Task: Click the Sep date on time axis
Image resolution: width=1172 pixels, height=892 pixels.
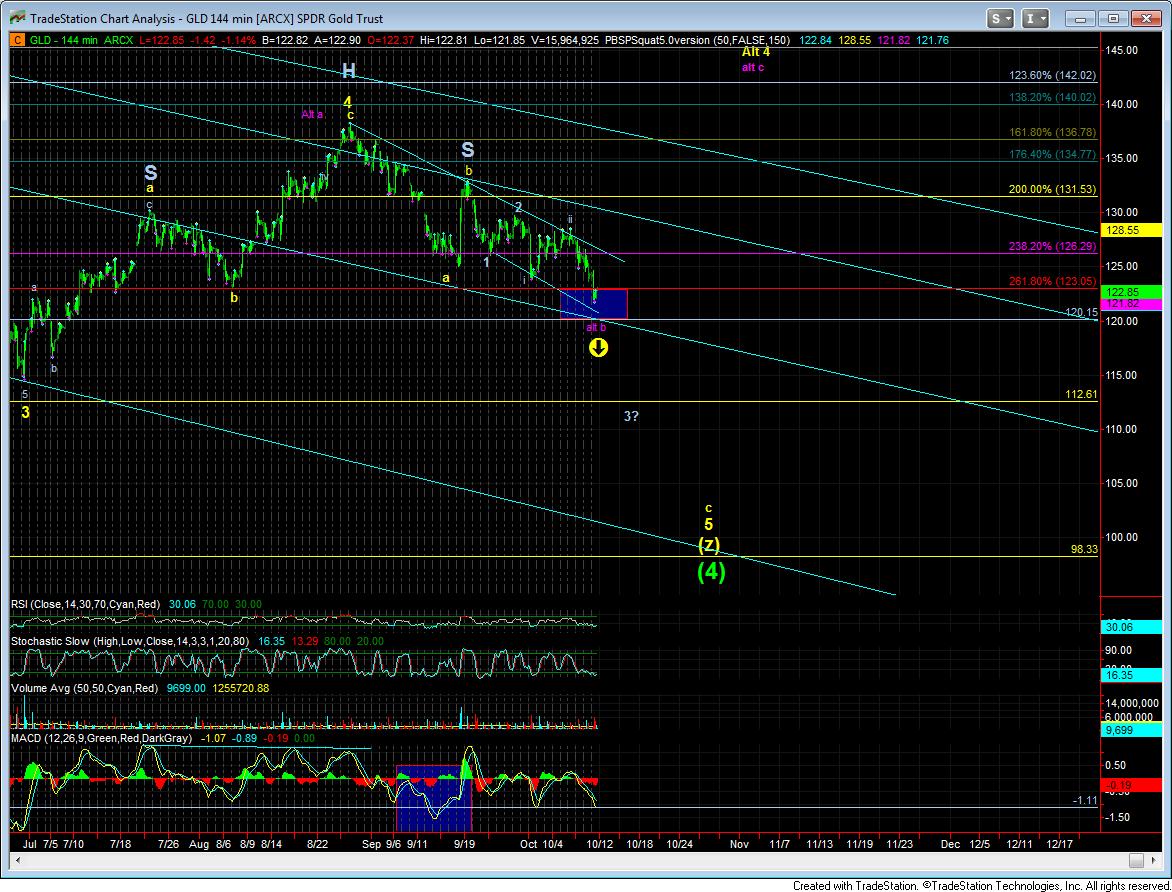Action: click(371, 843)
